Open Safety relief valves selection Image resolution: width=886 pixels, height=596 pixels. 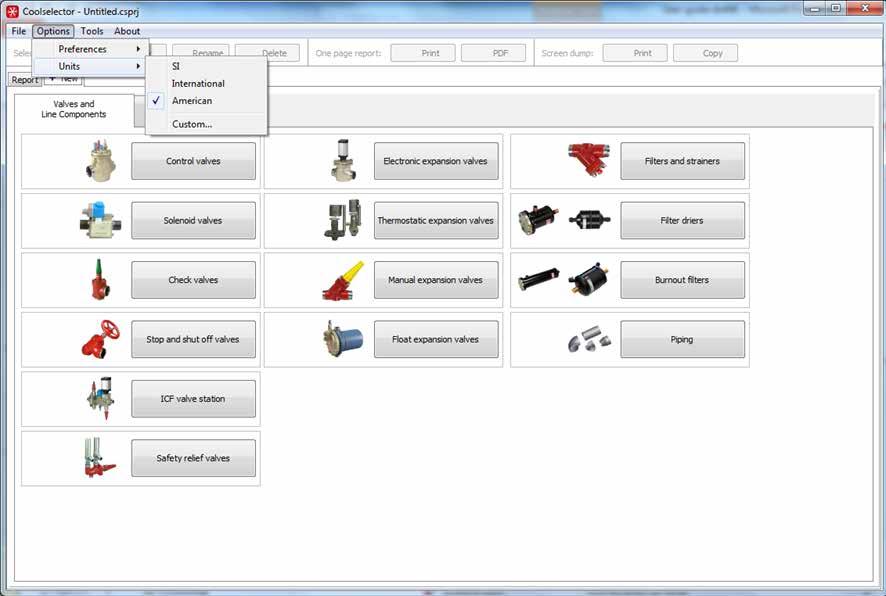pos(193,458)
